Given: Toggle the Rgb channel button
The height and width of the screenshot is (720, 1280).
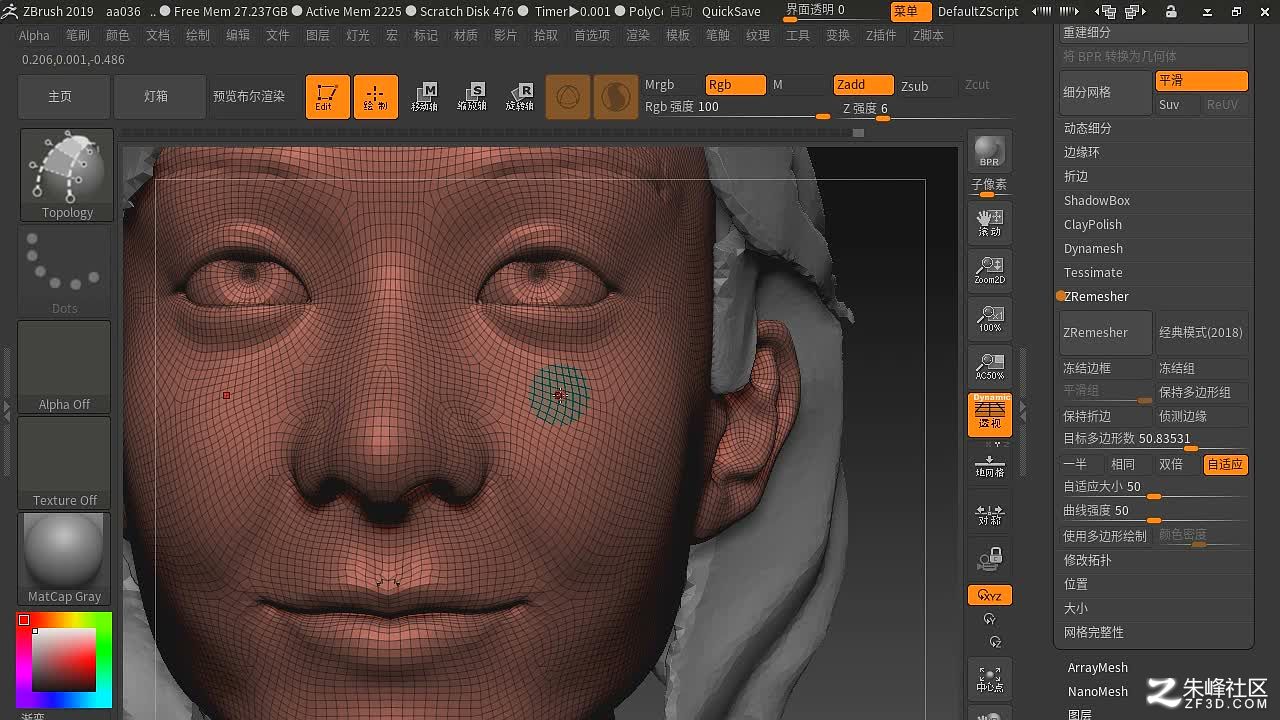Looking at the screenshot, I should (735, 85).
